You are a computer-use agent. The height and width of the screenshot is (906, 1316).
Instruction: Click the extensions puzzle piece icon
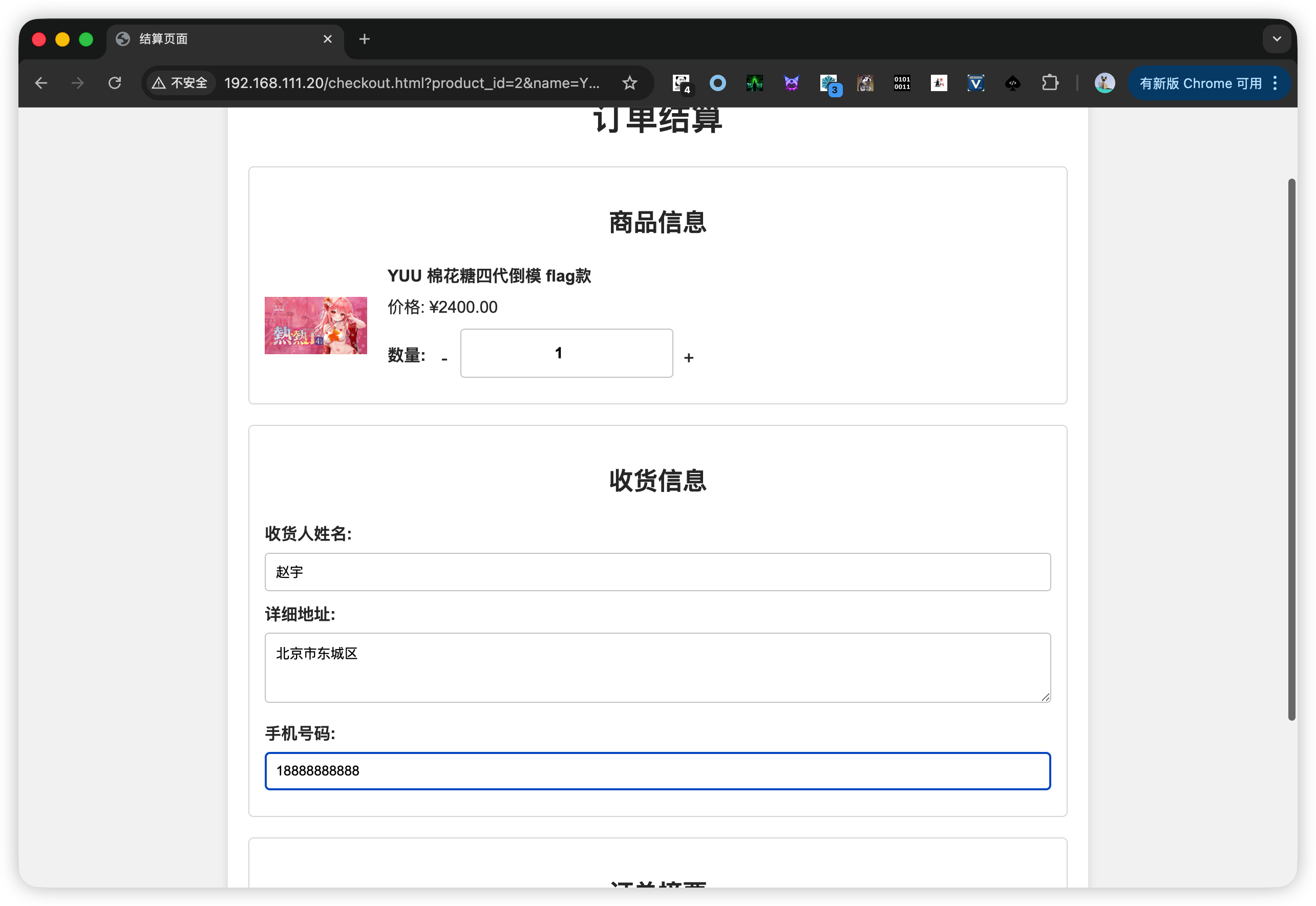pos(1050,83)
